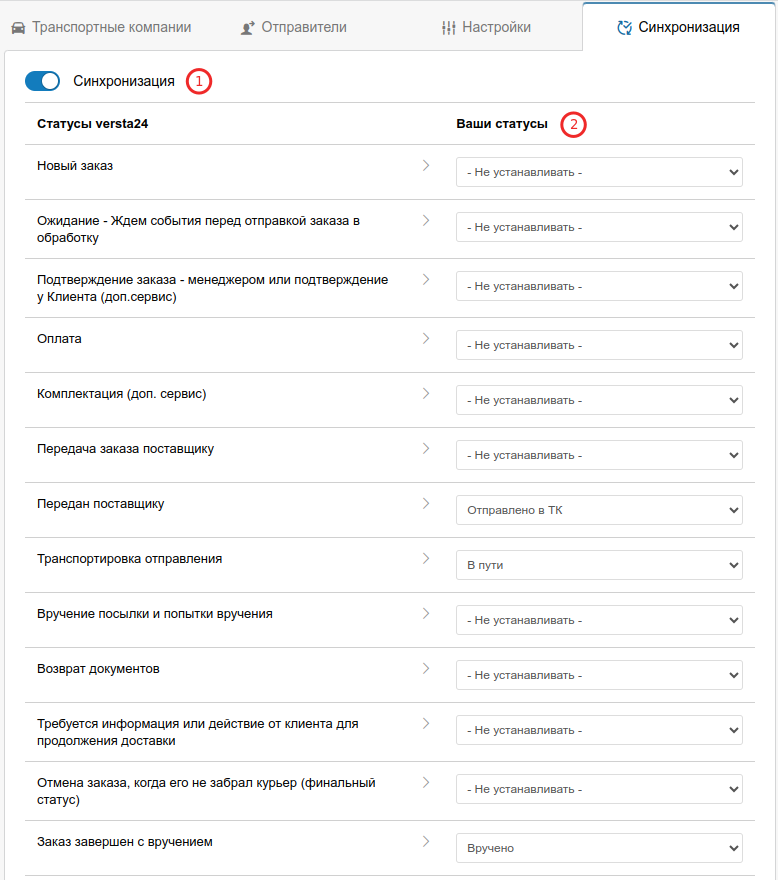This screenshot has height=880, width=778.
Task: Expand the В пути status dropdown
Action: coord(599,565)
